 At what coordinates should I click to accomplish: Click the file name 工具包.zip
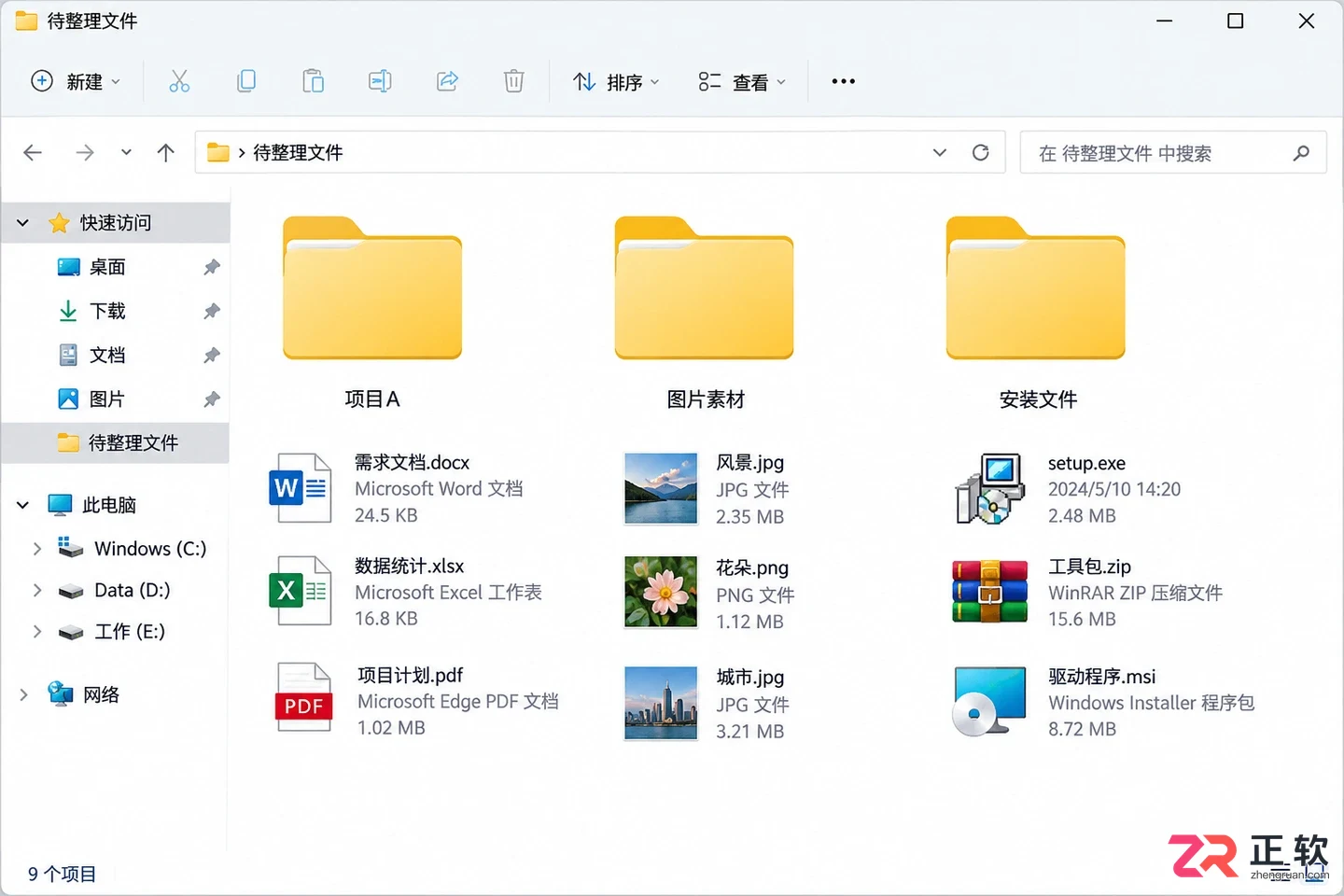point(1089,567)
